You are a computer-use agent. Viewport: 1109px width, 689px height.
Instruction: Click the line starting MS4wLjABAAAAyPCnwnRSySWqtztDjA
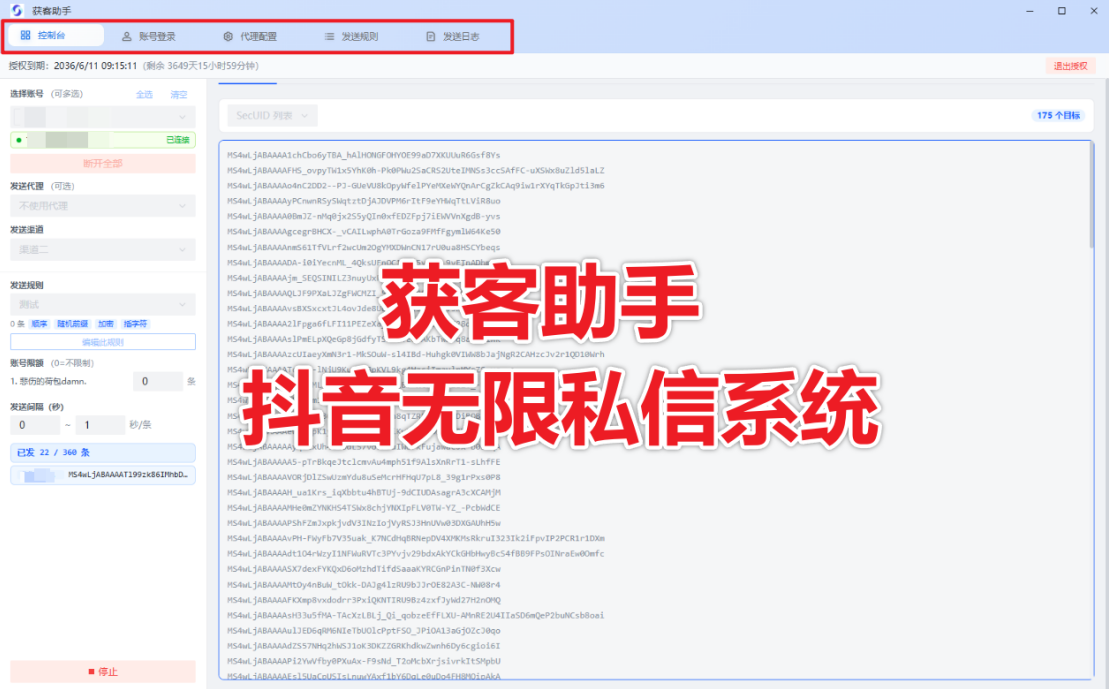[x=364, y=201]
